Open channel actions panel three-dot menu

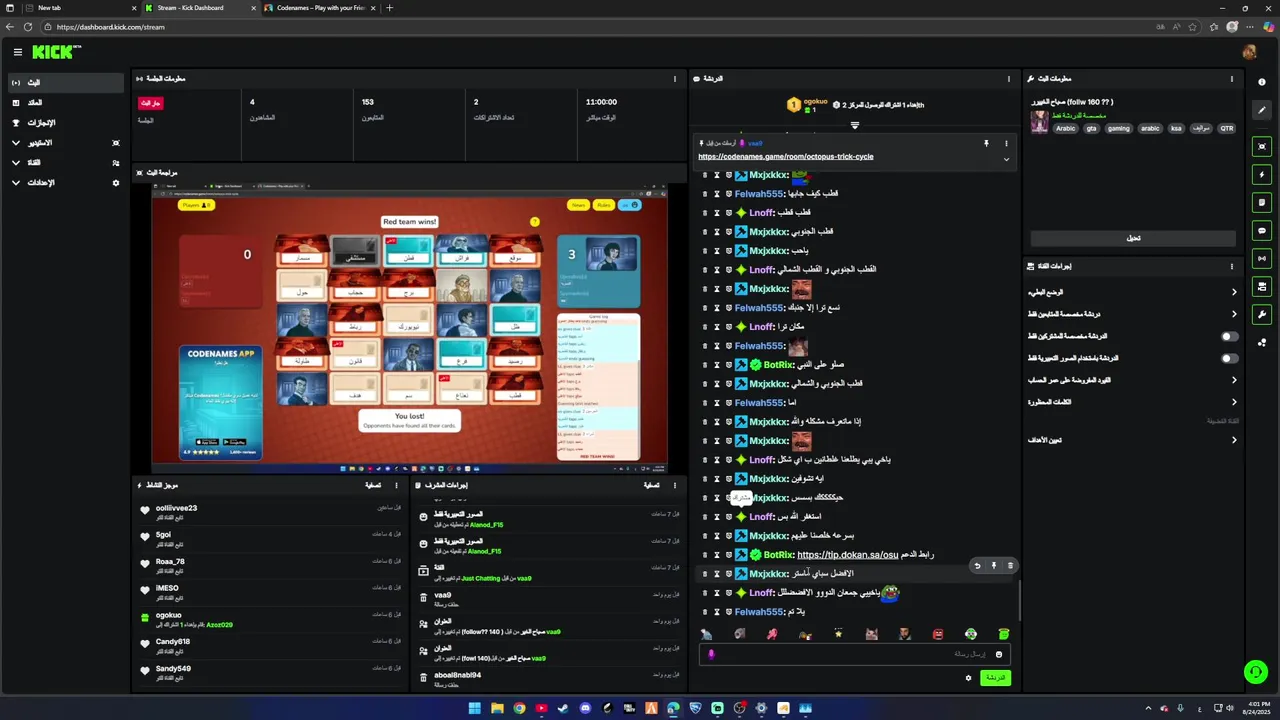click(x=1232, y=266)
